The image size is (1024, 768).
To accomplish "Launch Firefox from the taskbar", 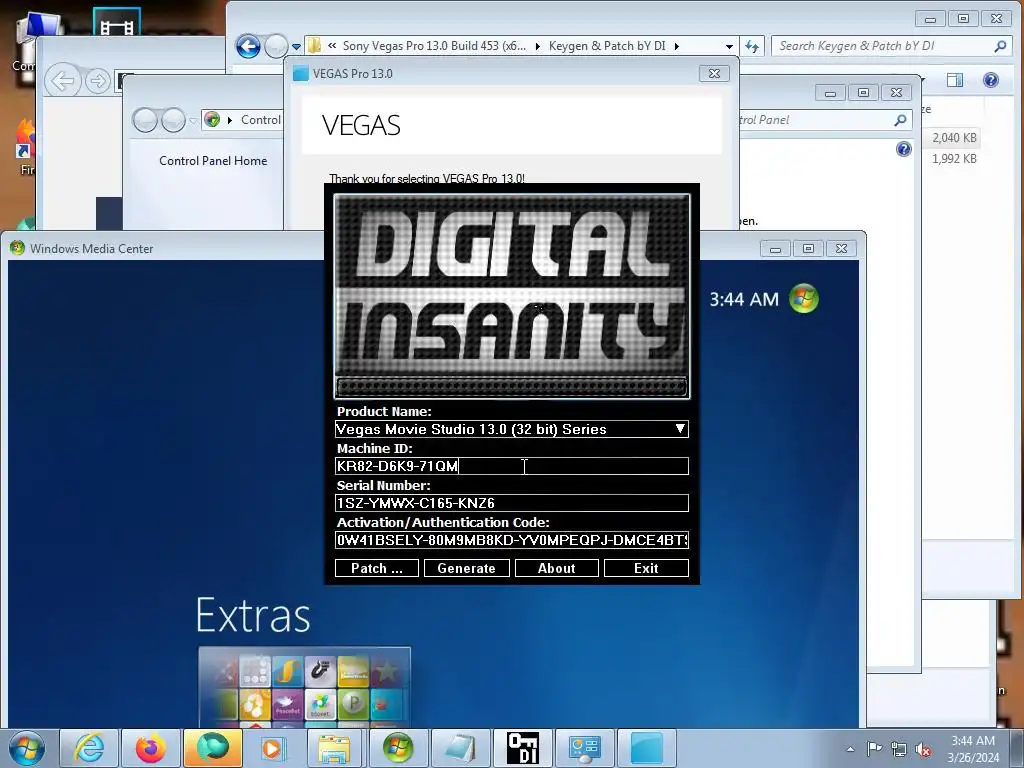I will pos(151,748).
